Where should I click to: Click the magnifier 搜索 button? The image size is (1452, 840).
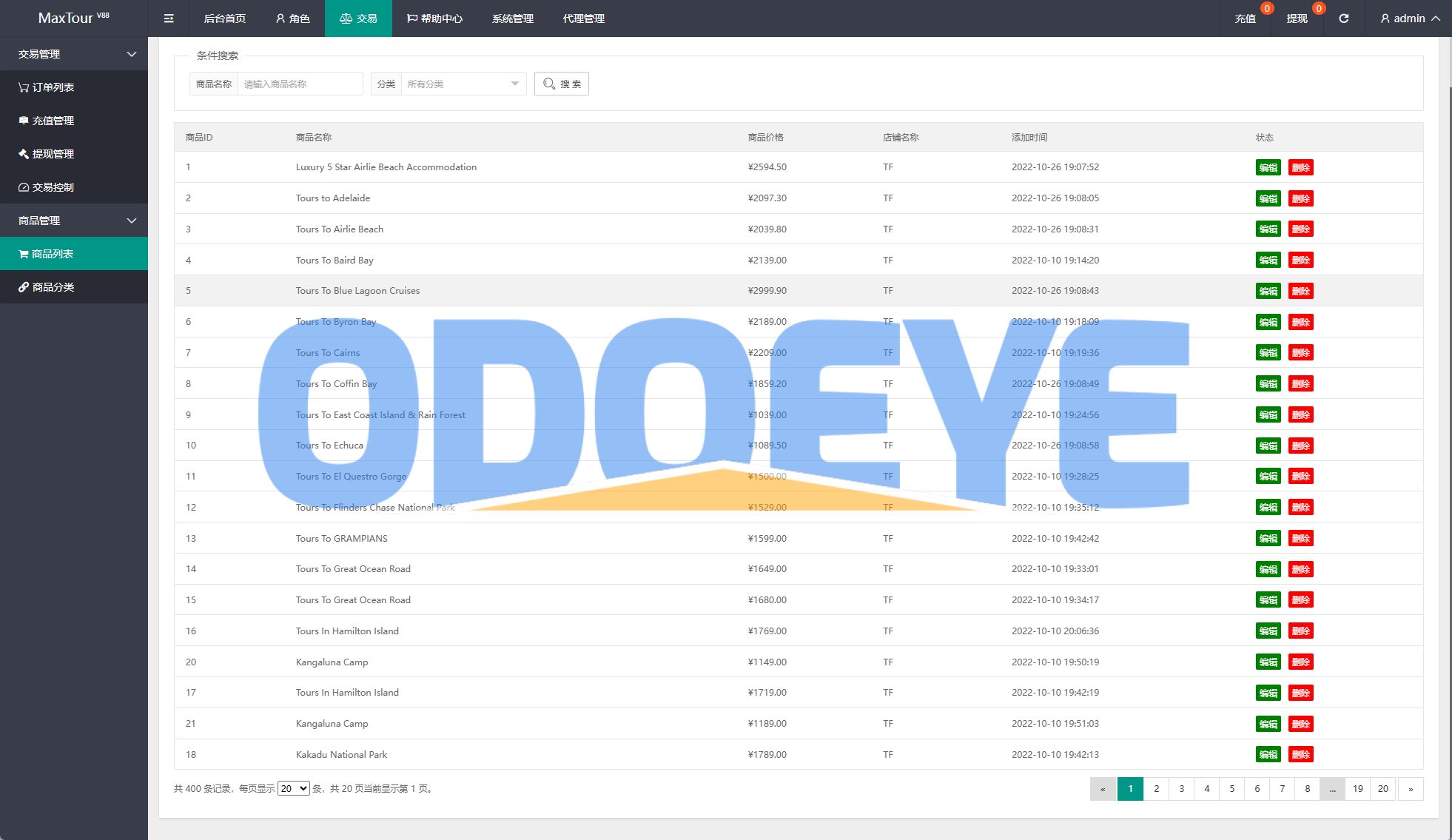(x=562, y=84)
